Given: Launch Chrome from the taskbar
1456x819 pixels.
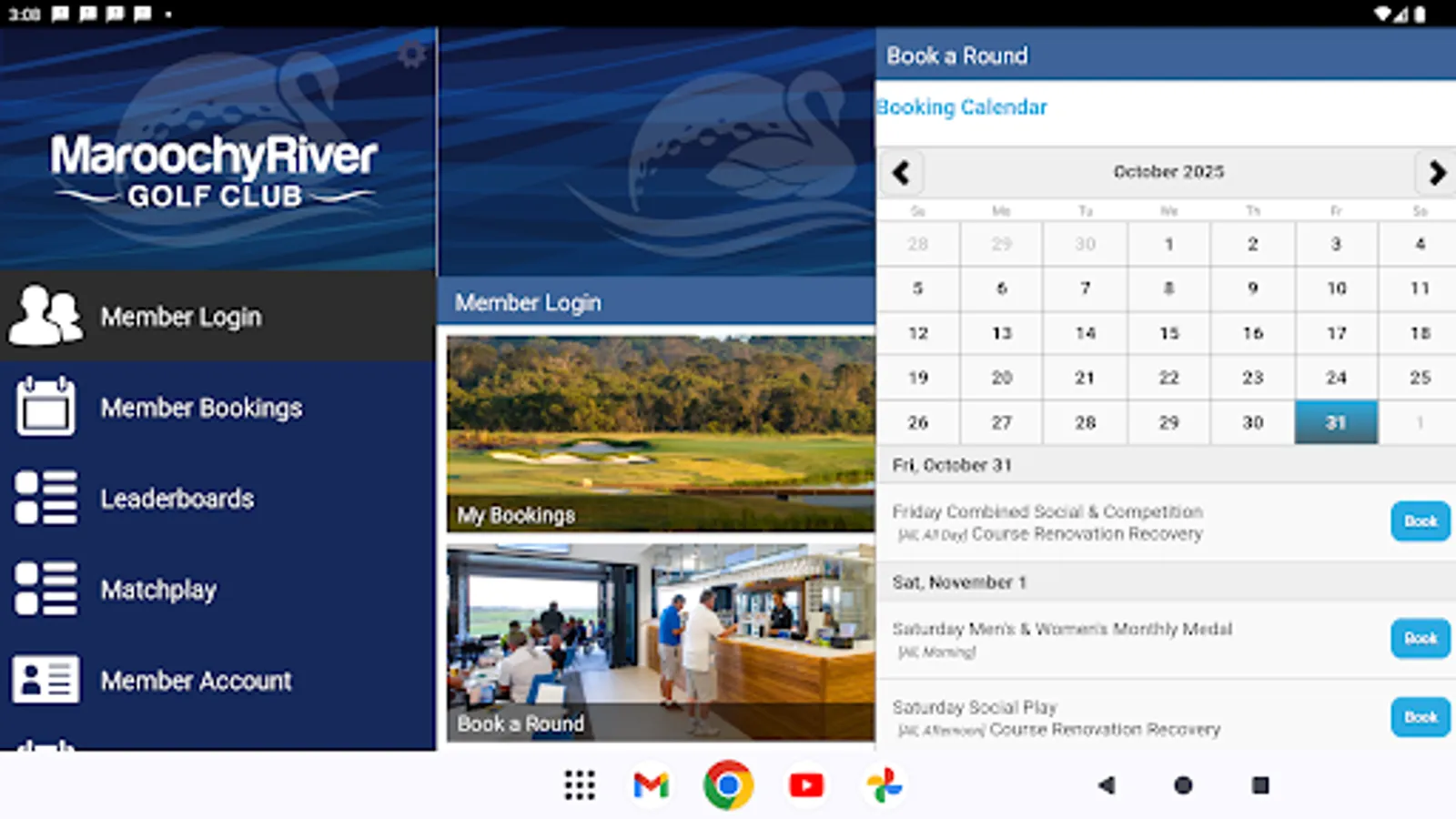Looking at the screenshot, I should pyautogui.click(x=728, y=784).
